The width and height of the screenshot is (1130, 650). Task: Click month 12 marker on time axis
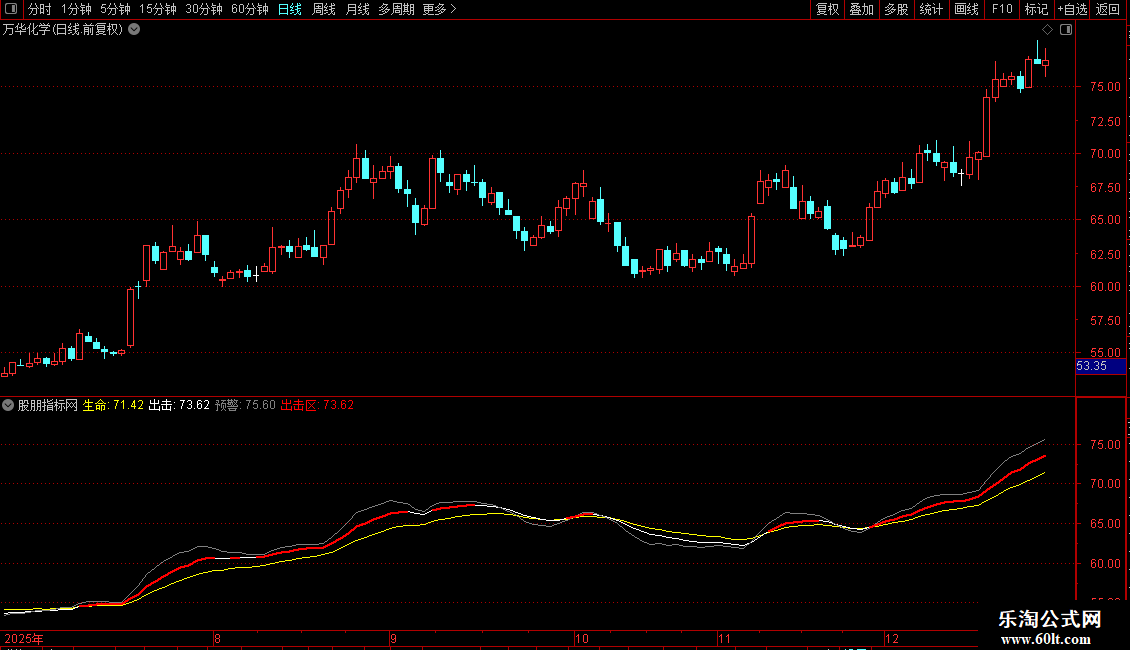(x=892, y=638)
